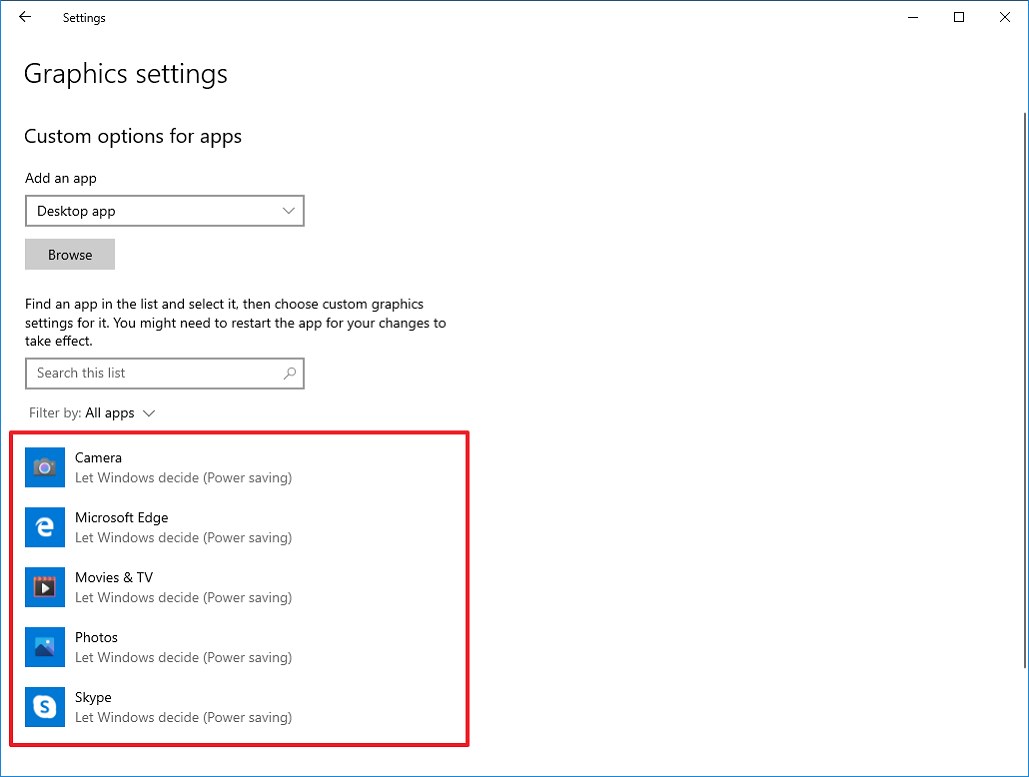Click the Camera app icon
Image resolution: width=1029 pixels, height=777 pixels.
45,467
